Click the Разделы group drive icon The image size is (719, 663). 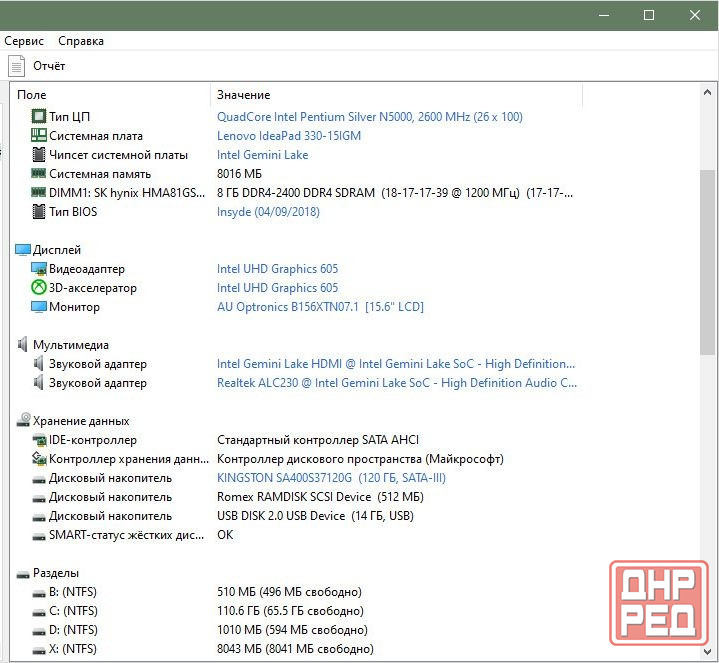[x=23, y=575]
